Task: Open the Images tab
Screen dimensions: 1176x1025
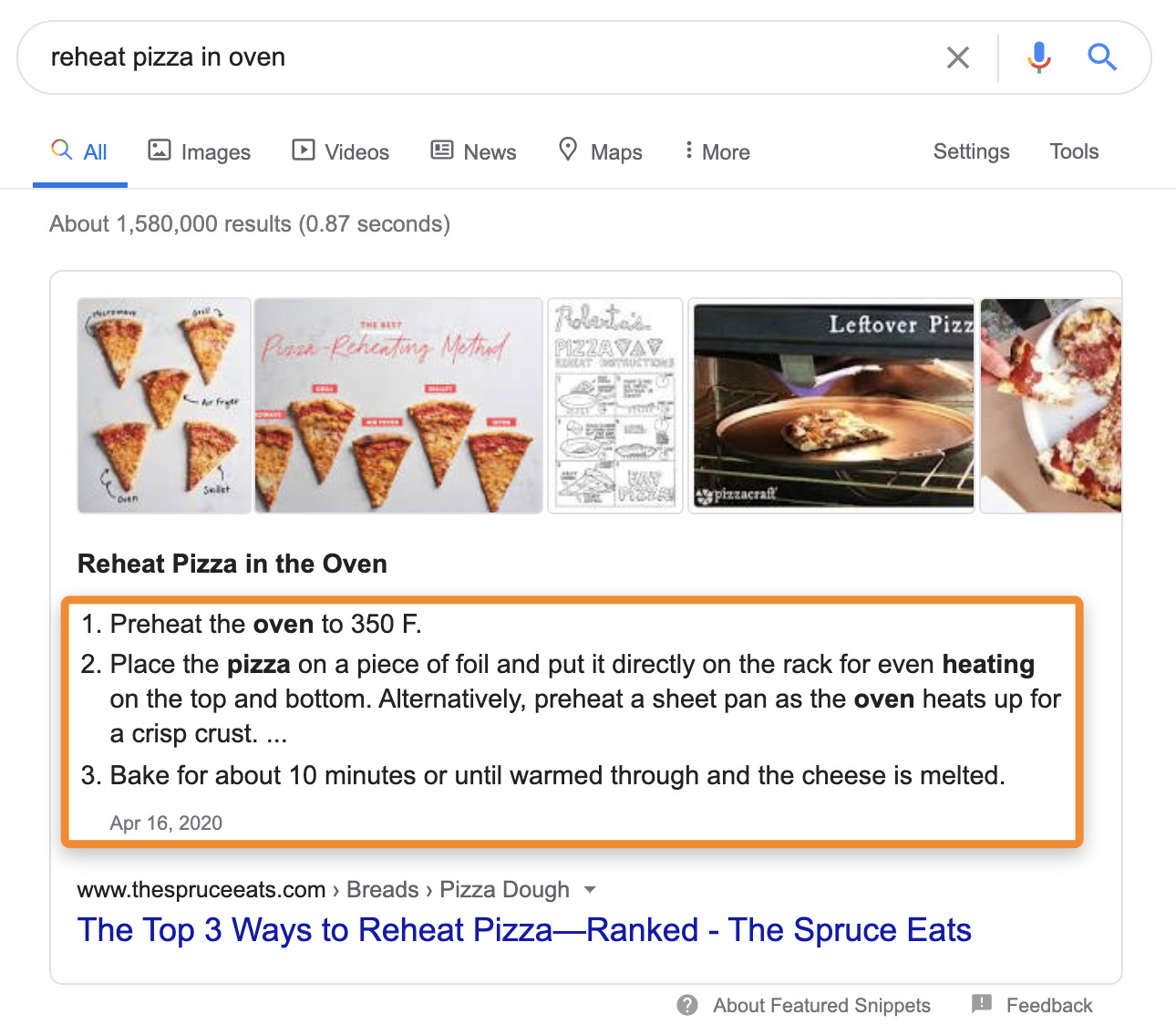Action: click(x=200, y=151)
